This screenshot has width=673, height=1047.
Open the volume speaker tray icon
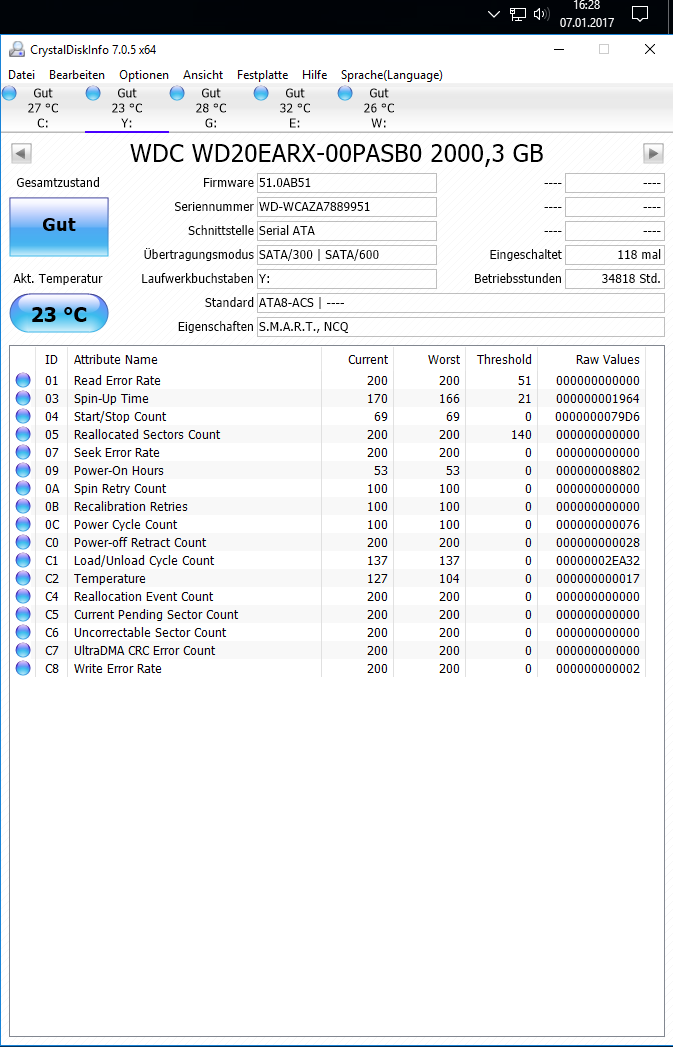coord(541,14)
